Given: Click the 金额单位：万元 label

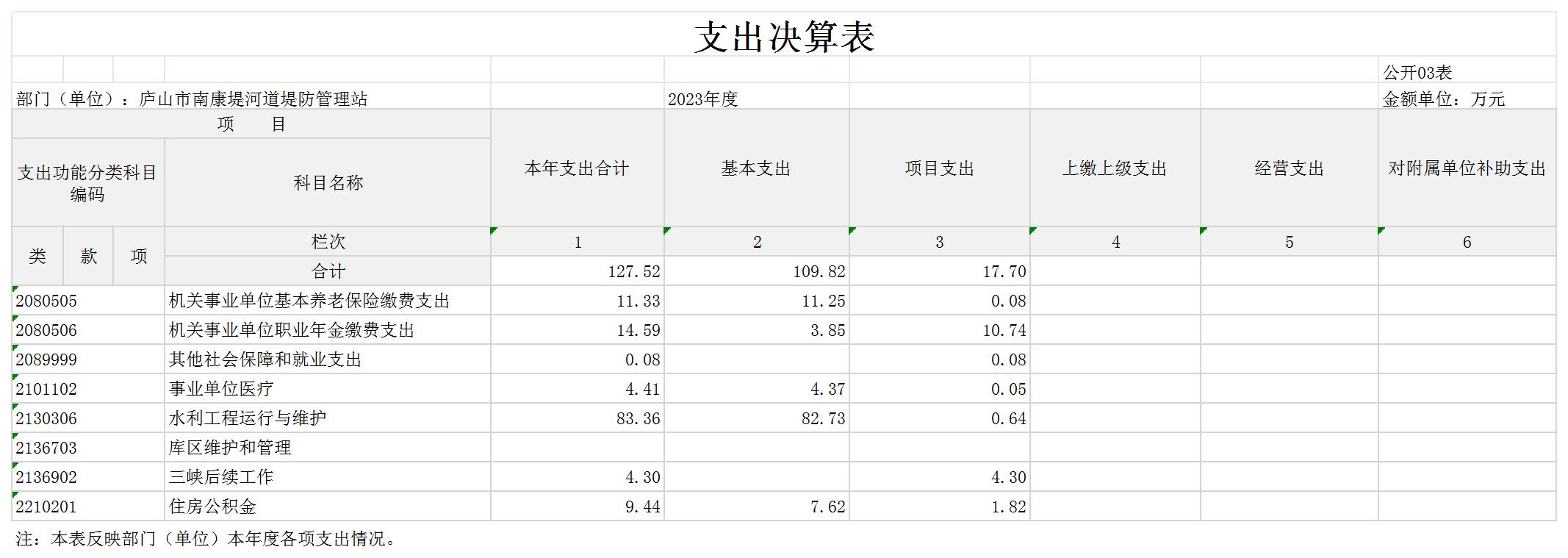Looking at the screenshot, I should (1443, 99).
